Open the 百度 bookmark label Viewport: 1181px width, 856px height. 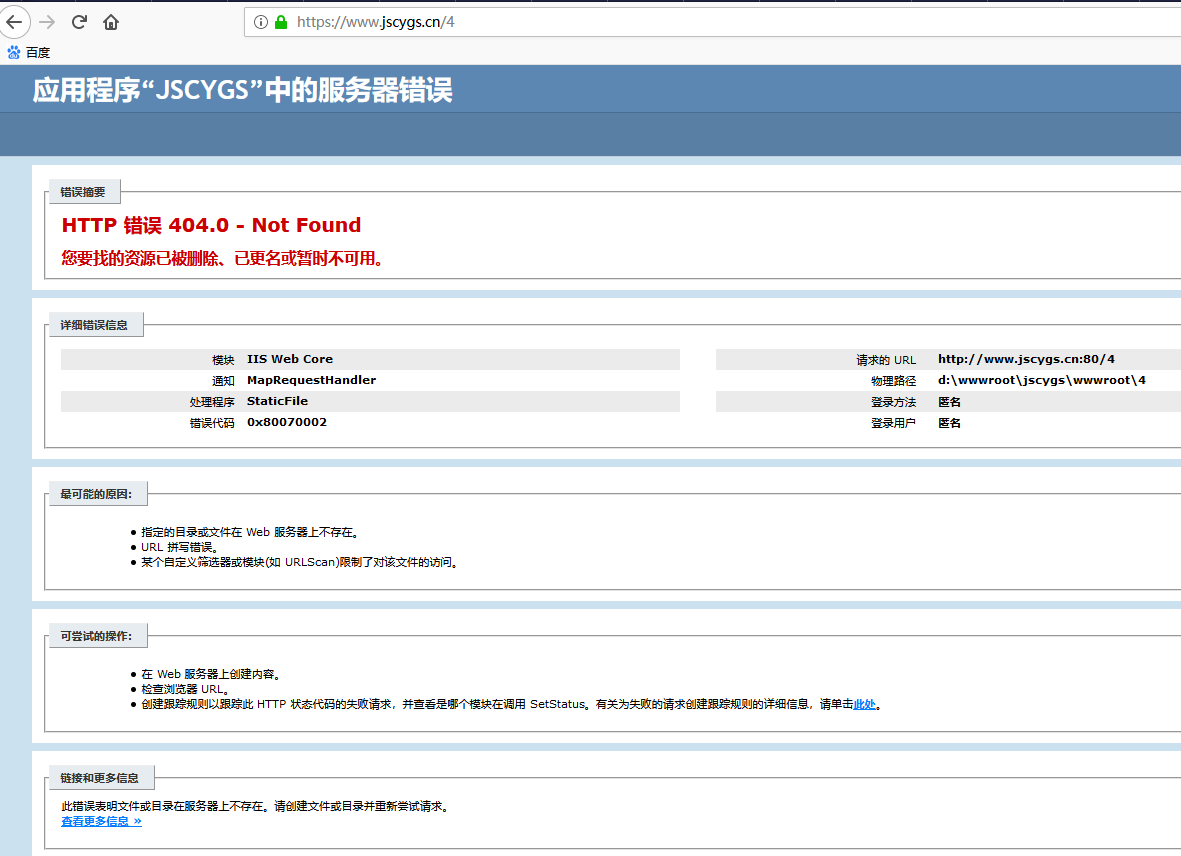pos(38,53)
